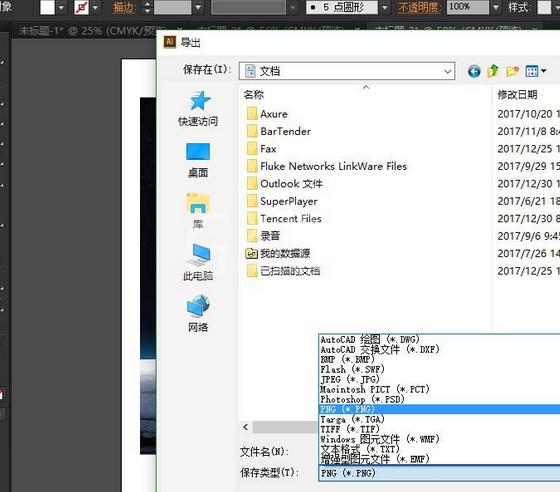Create new folder icon in the Export dialog
Viewport: 560px width, 492px height.
coord(512,71)
